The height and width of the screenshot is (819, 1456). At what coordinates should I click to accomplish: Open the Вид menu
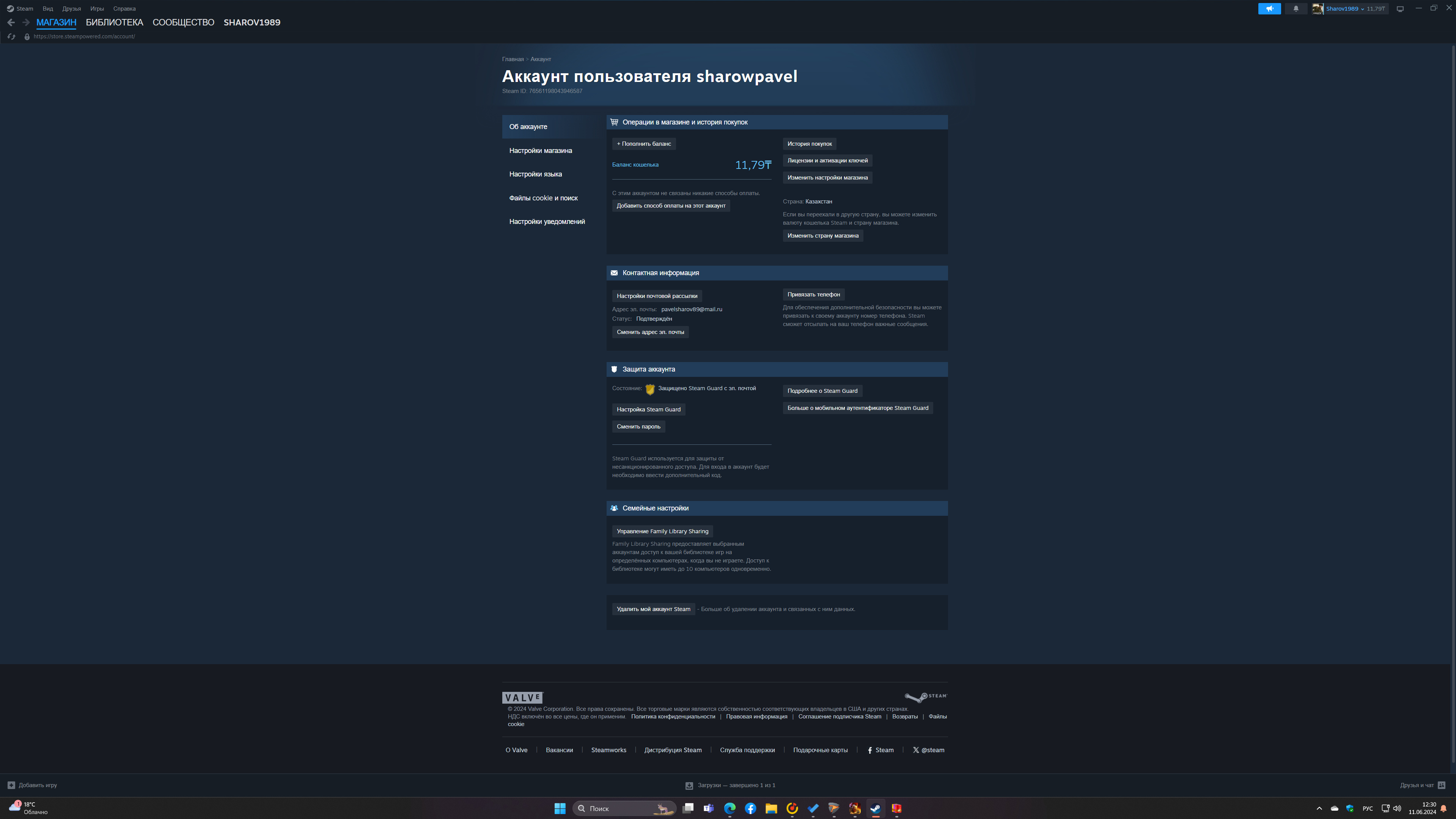pos(48,8)
